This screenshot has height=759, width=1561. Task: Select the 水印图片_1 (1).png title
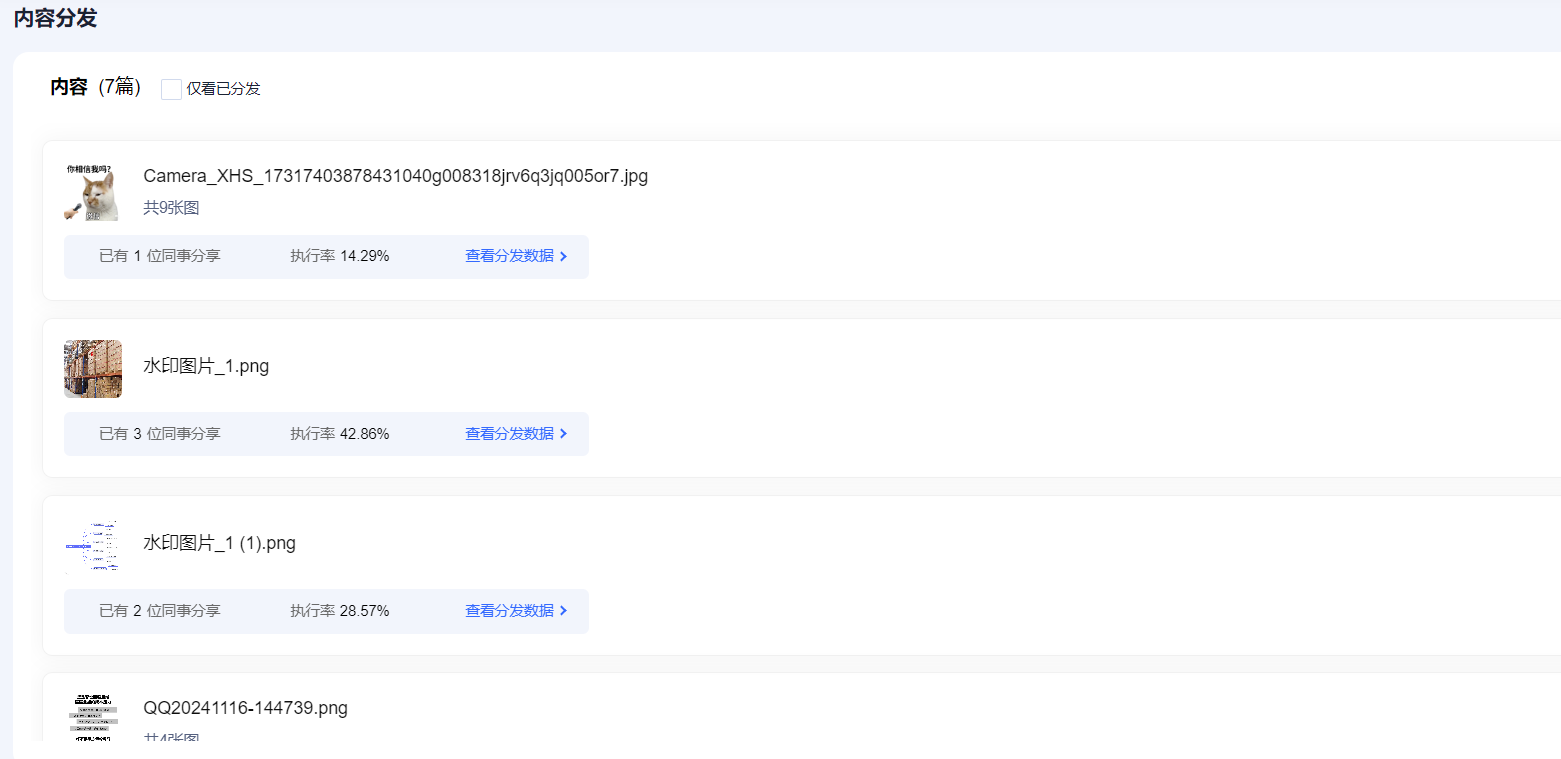(x=219, y=543)
